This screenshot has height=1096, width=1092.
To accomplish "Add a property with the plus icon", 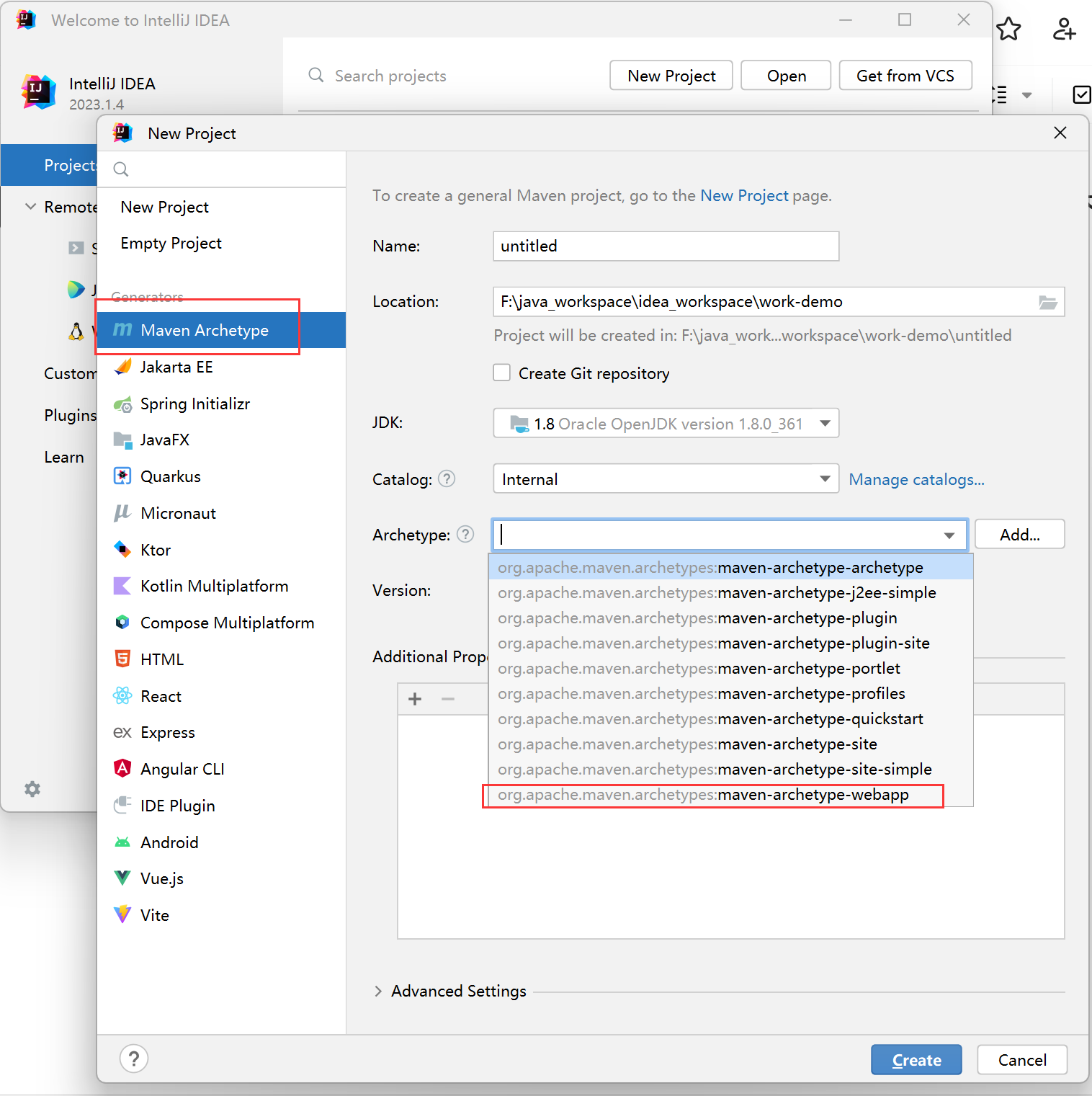I will pos(415,699).
